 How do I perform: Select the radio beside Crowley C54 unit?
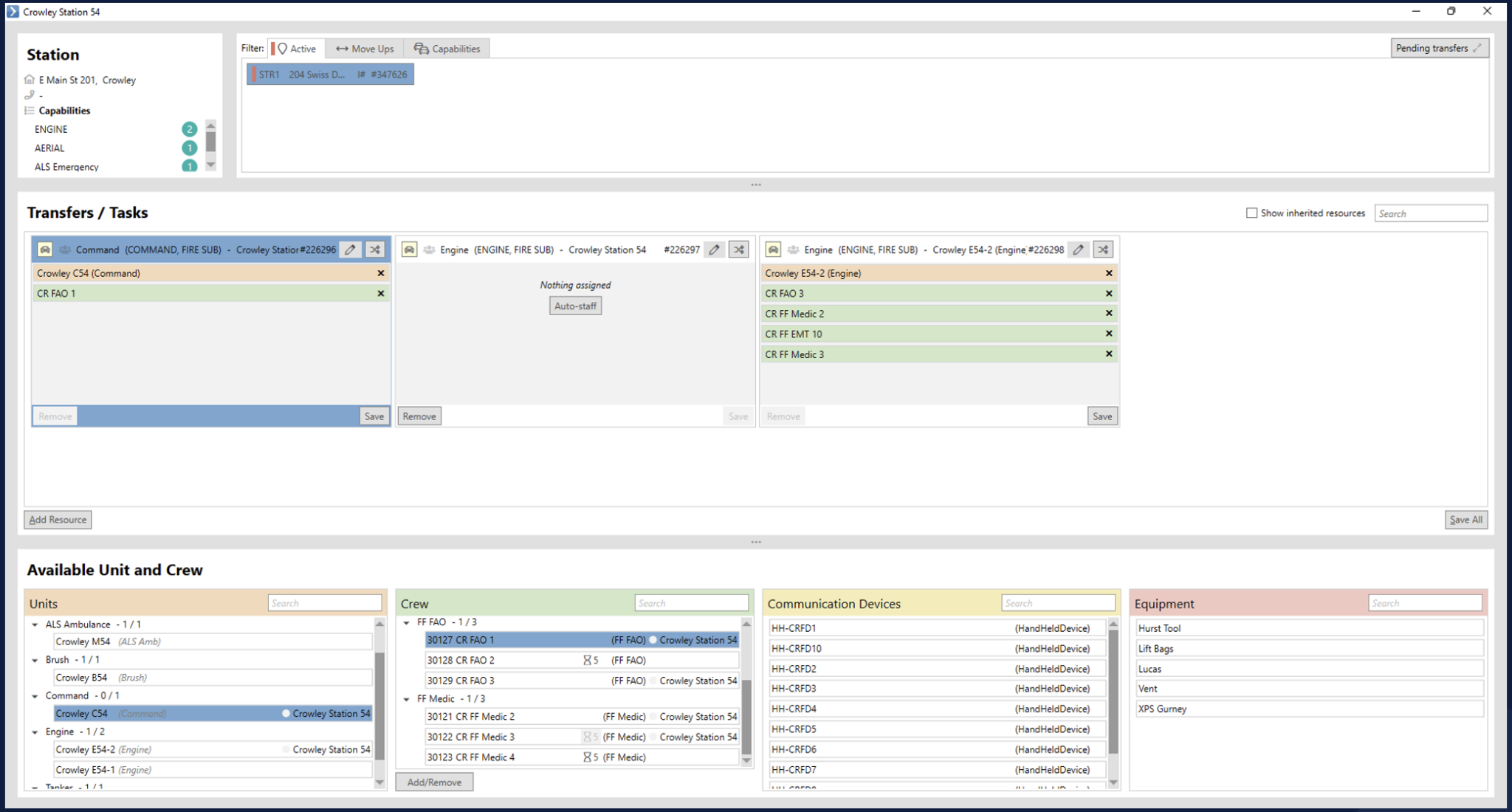click(285, 713)
